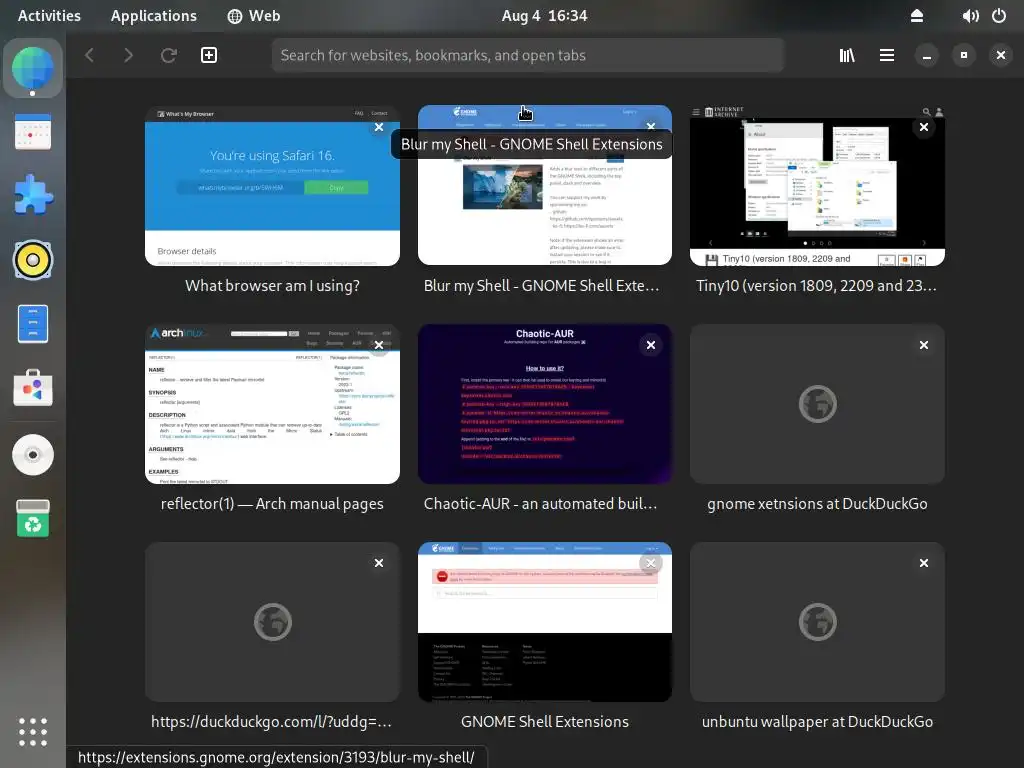
Task: Close the Web browser window
Action: click(1001, 56)
